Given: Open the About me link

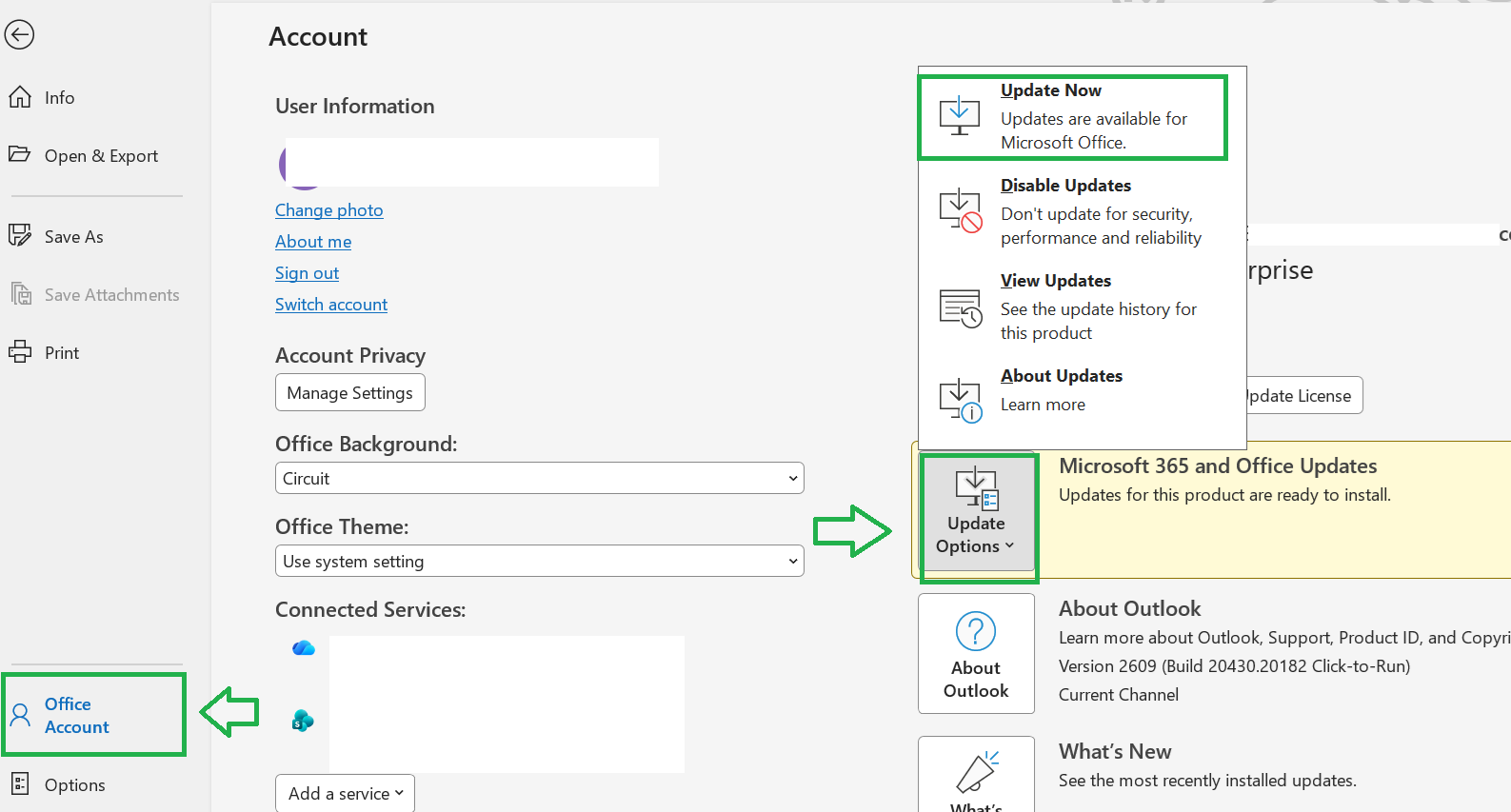Looking at the screenshot, I should [x=313, y=242].
